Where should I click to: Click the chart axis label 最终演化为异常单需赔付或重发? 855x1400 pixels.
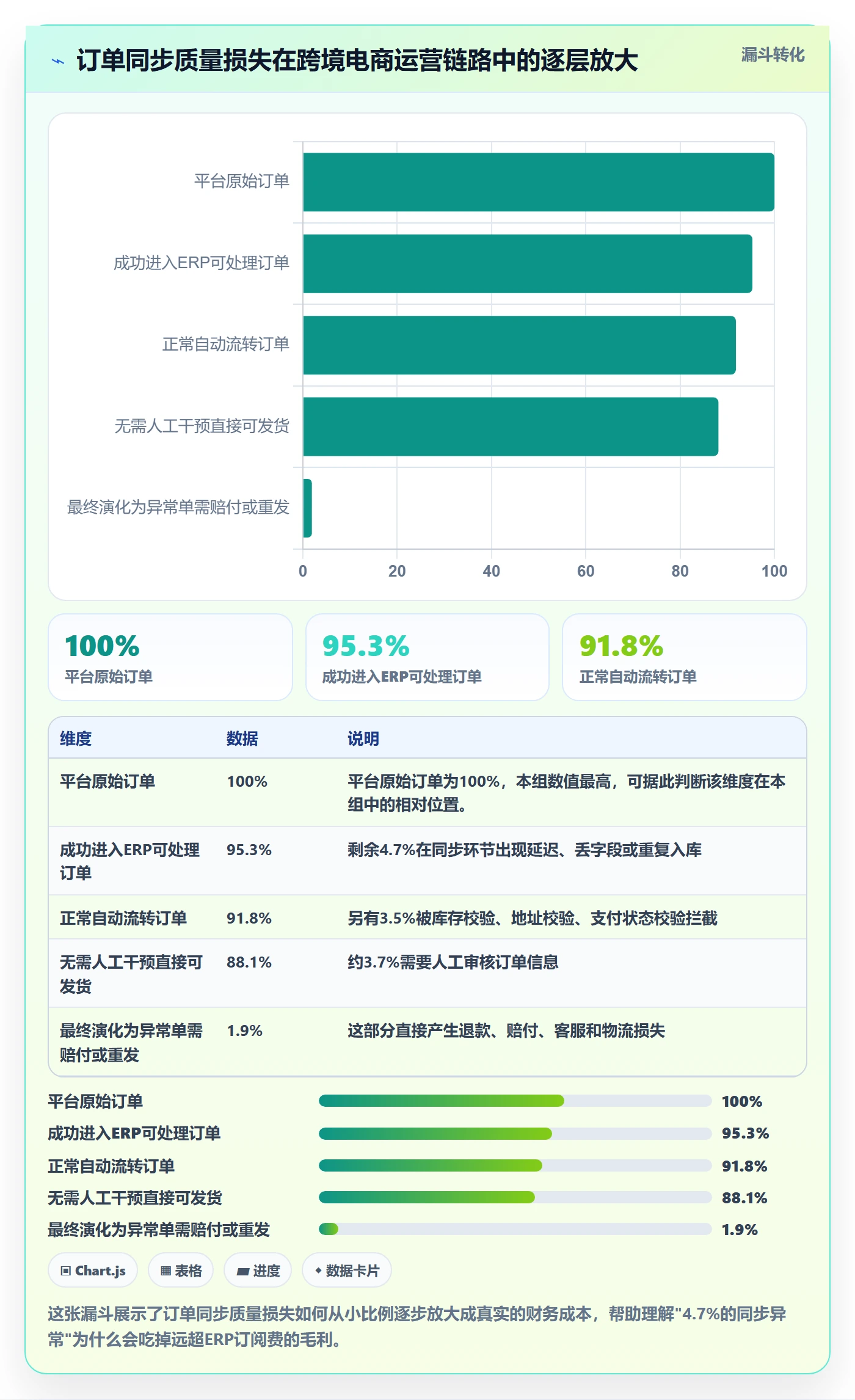(x=178, y=508)
